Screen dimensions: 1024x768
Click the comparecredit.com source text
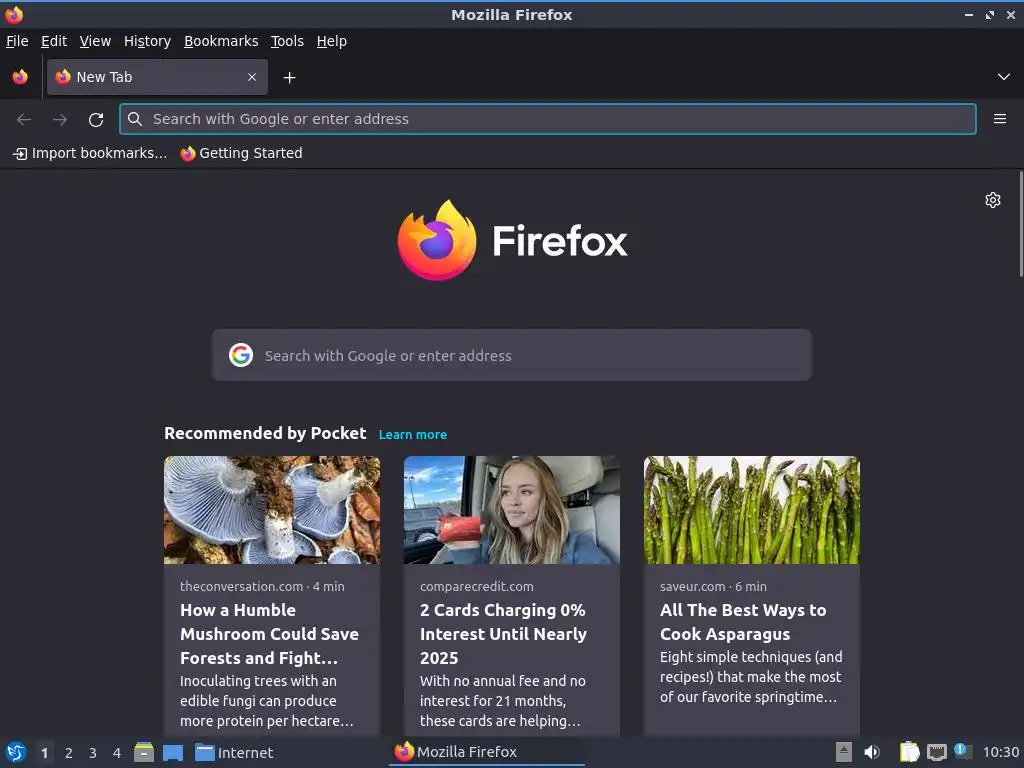(x=477, y=586)
